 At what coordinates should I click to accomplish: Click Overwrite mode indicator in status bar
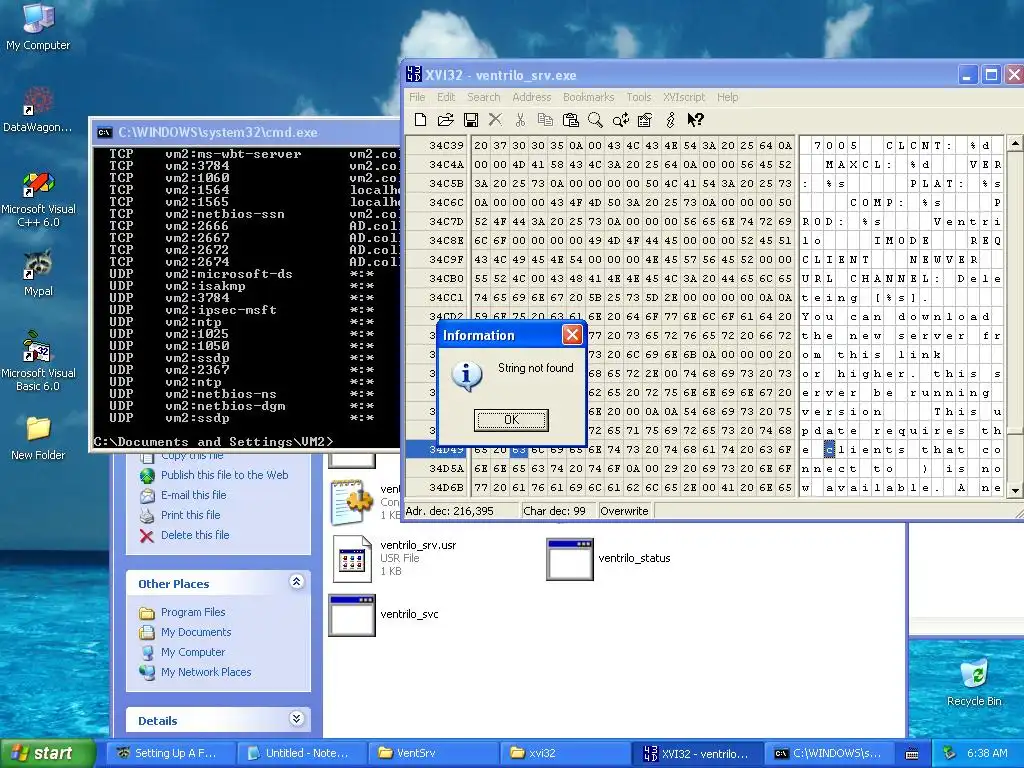coord(624,511)
